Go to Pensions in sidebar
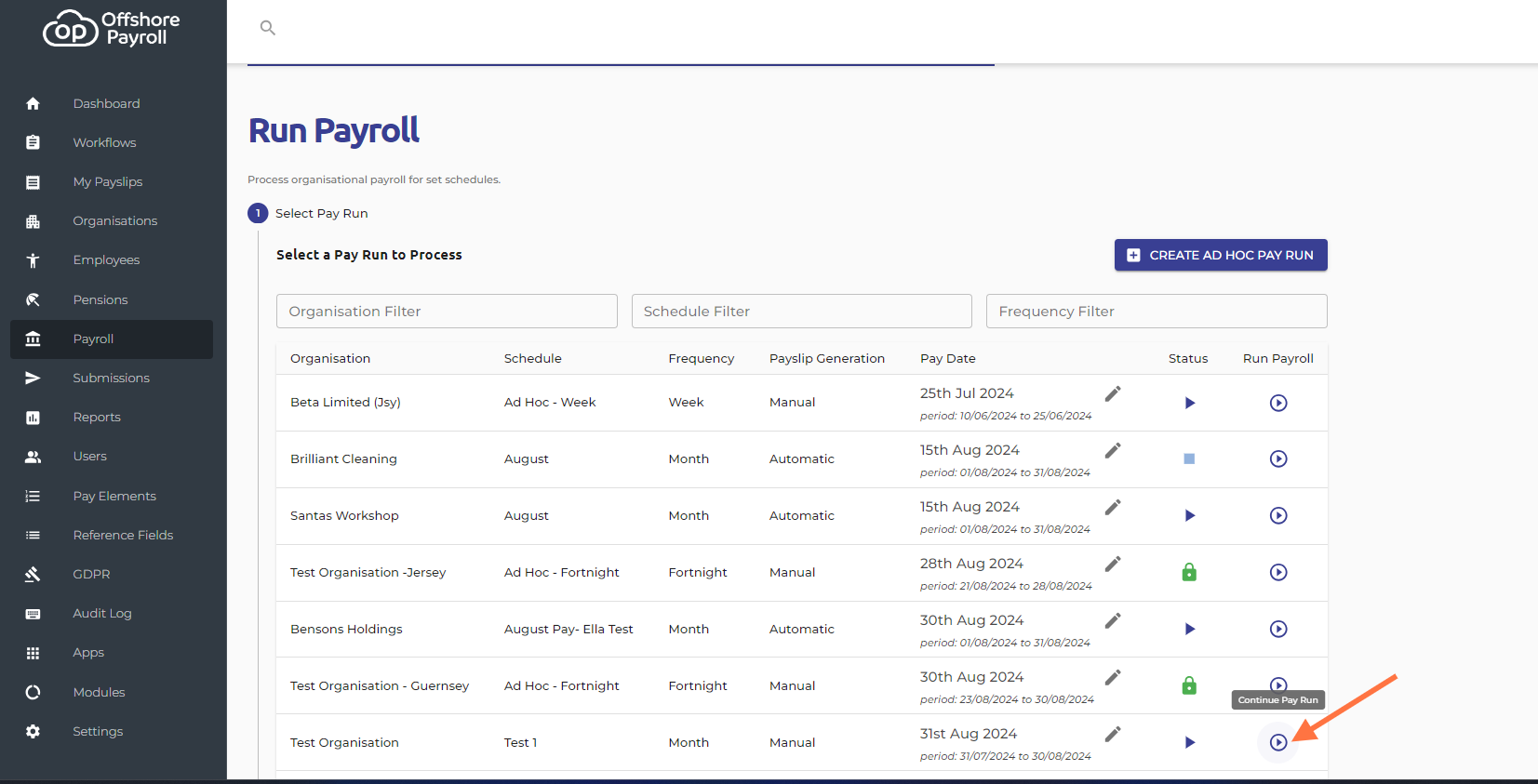This screenshot has height=784, width=1538. click(112, 299)
